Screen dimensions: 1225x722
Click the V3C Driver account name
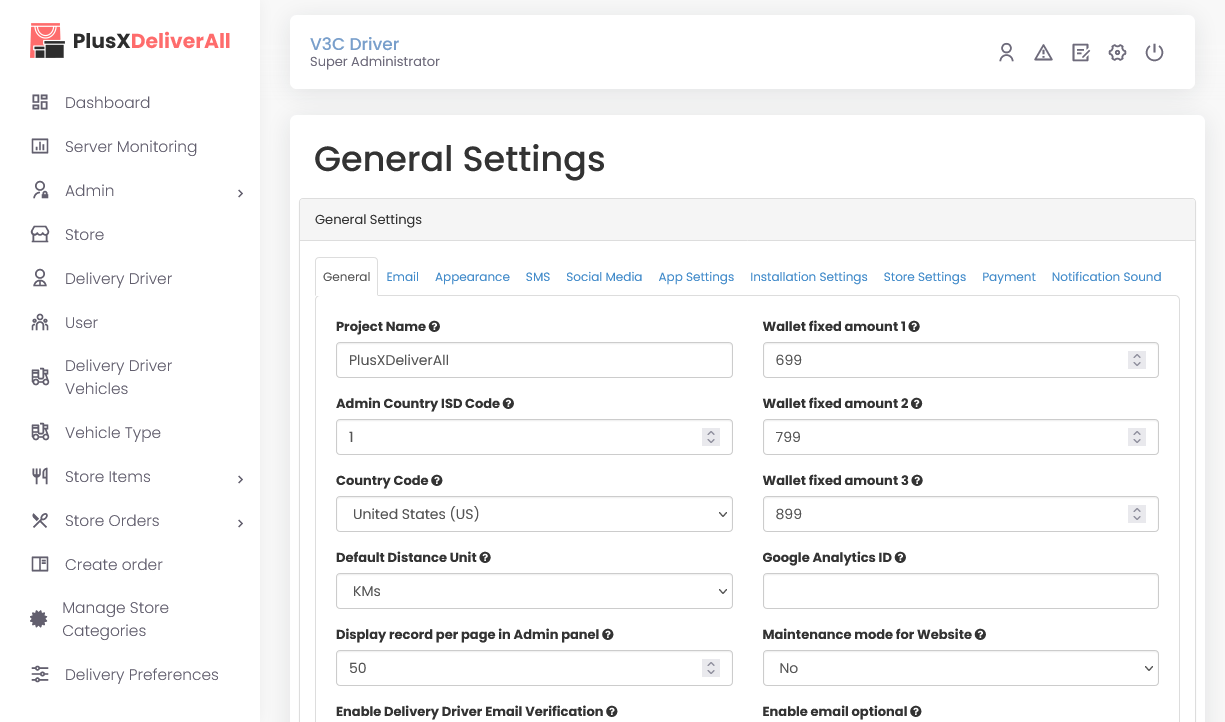354,44
